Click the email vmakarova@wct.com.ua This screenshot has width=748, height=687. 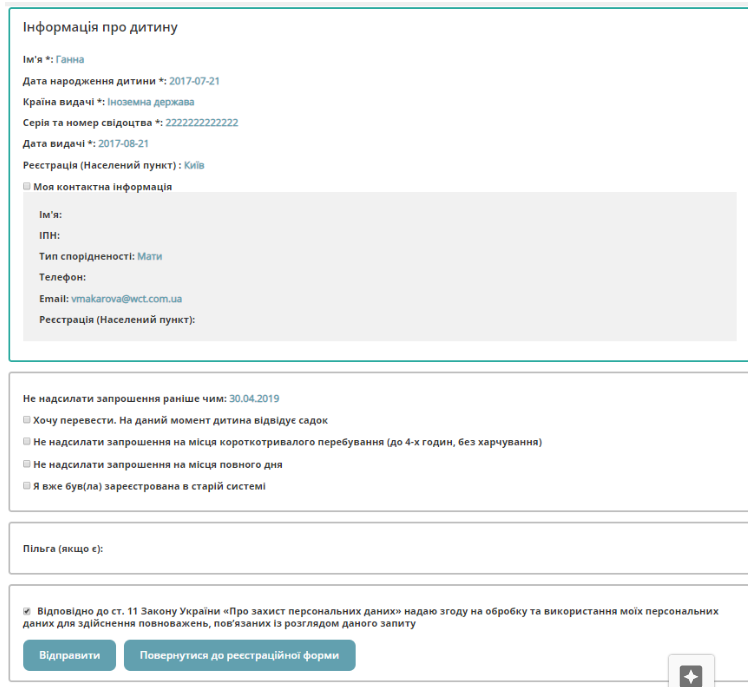coord(126,299)
